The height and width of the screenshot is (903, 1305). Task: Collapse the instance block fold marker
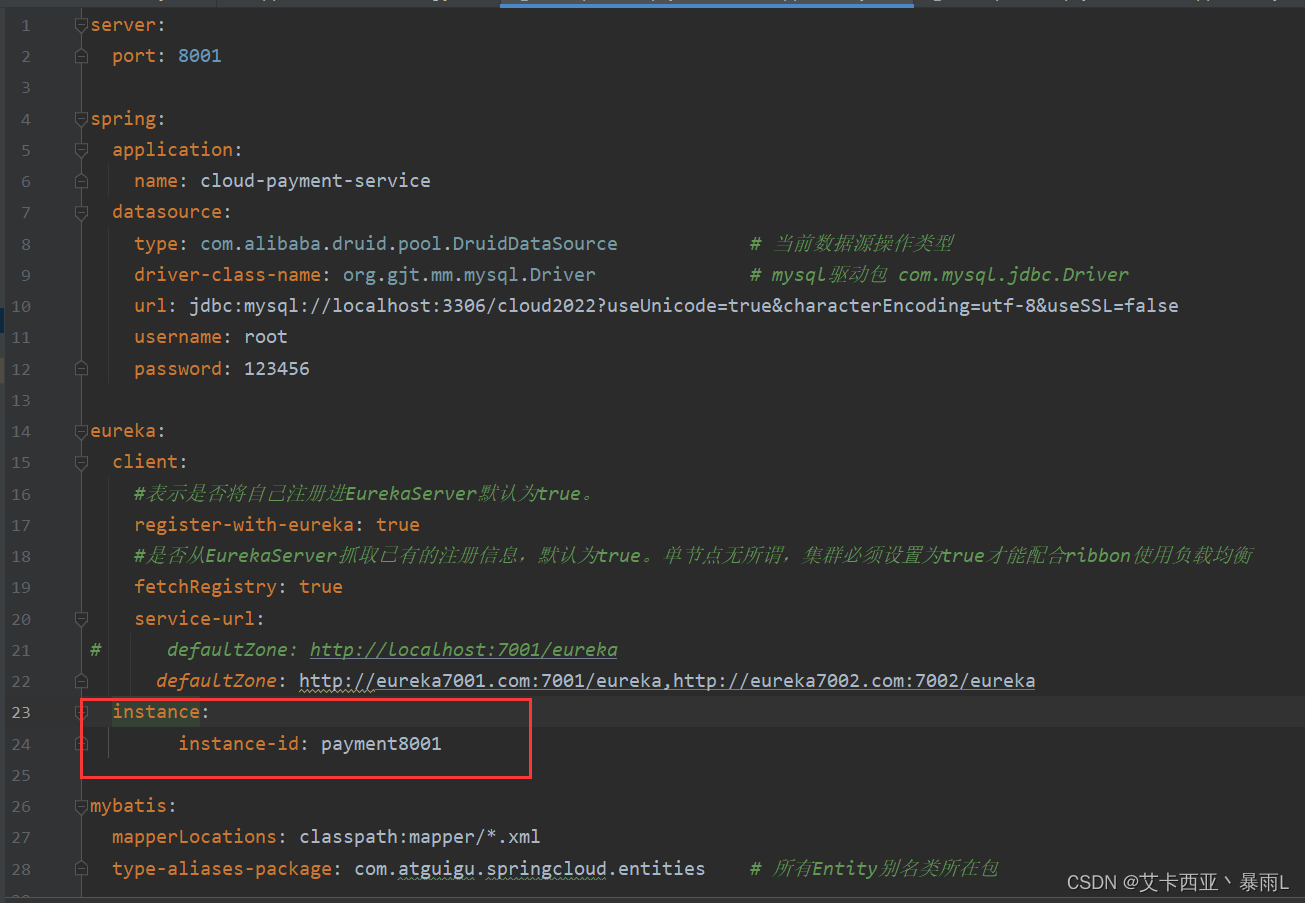click(x=82, y=712)
